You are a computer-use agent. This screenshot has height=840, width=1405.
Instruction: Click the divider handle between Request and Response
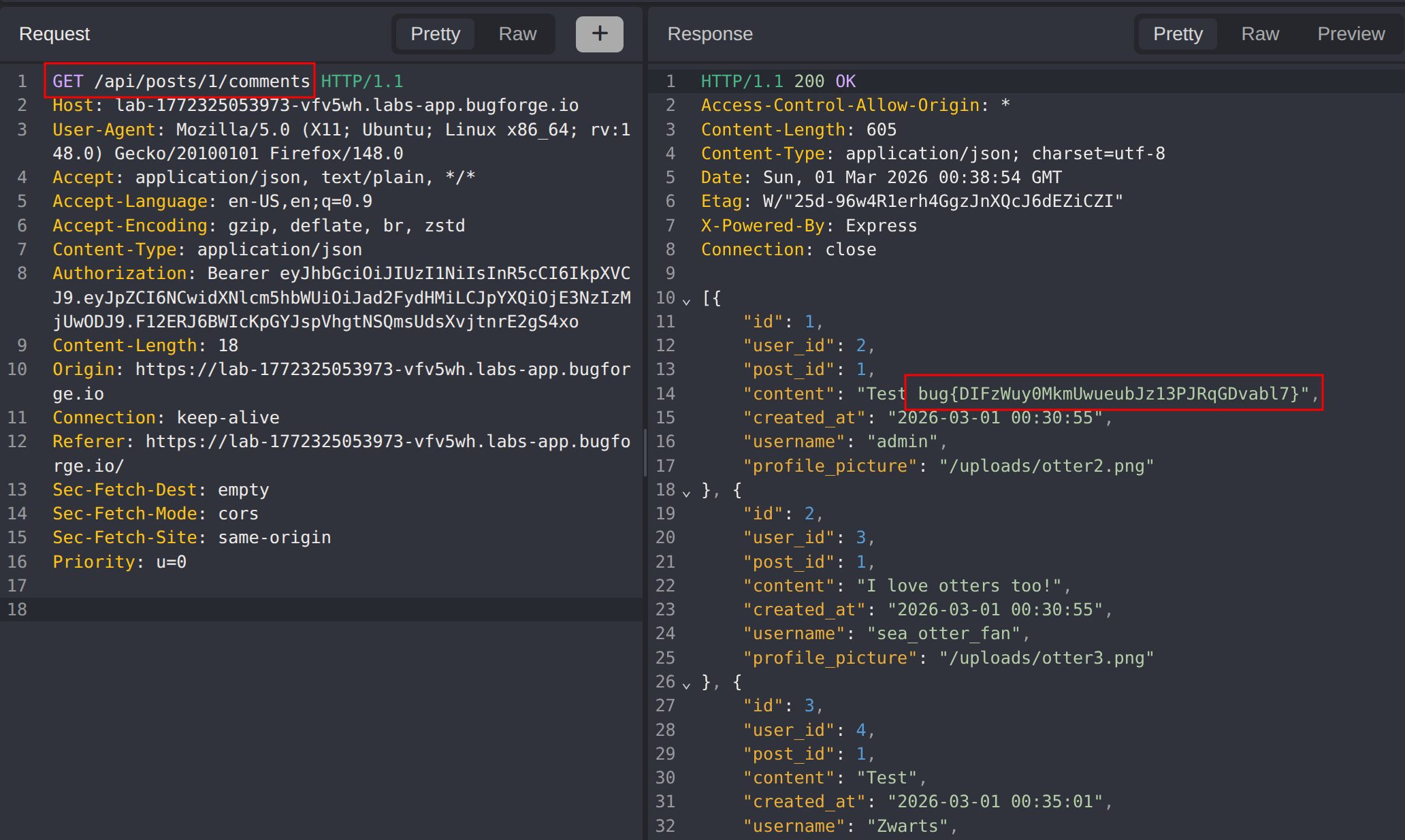click(645, 453)
